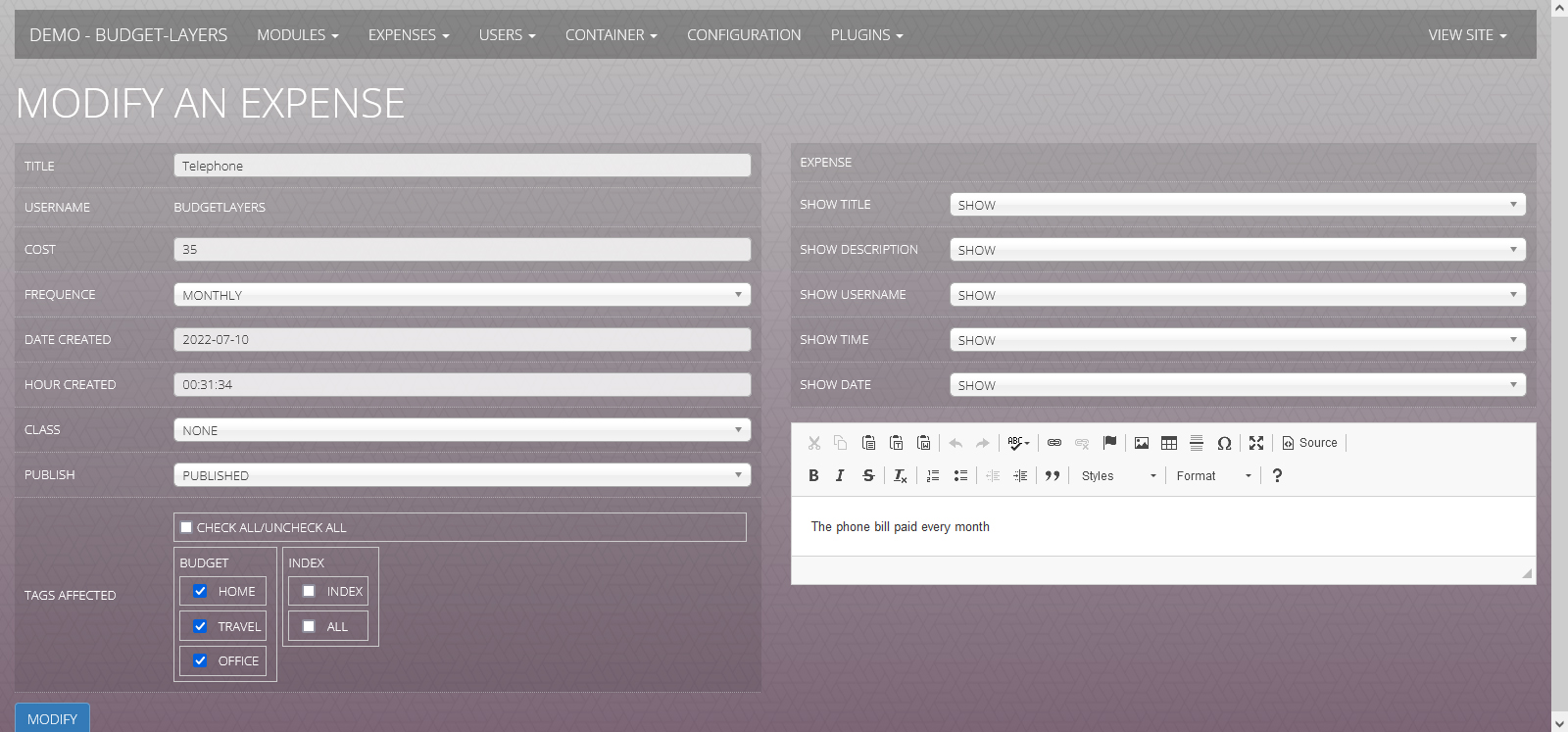Click the anchor flag icon
Viewport: 1568px width, 732px height.
tap(1109, 443)
